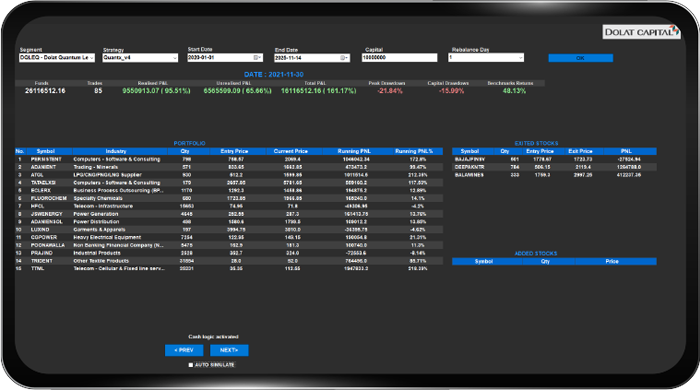Click the Heavy Electrical Equipment industry cell
The width and height of the screenshot is (700, 390).
[107, 237]
